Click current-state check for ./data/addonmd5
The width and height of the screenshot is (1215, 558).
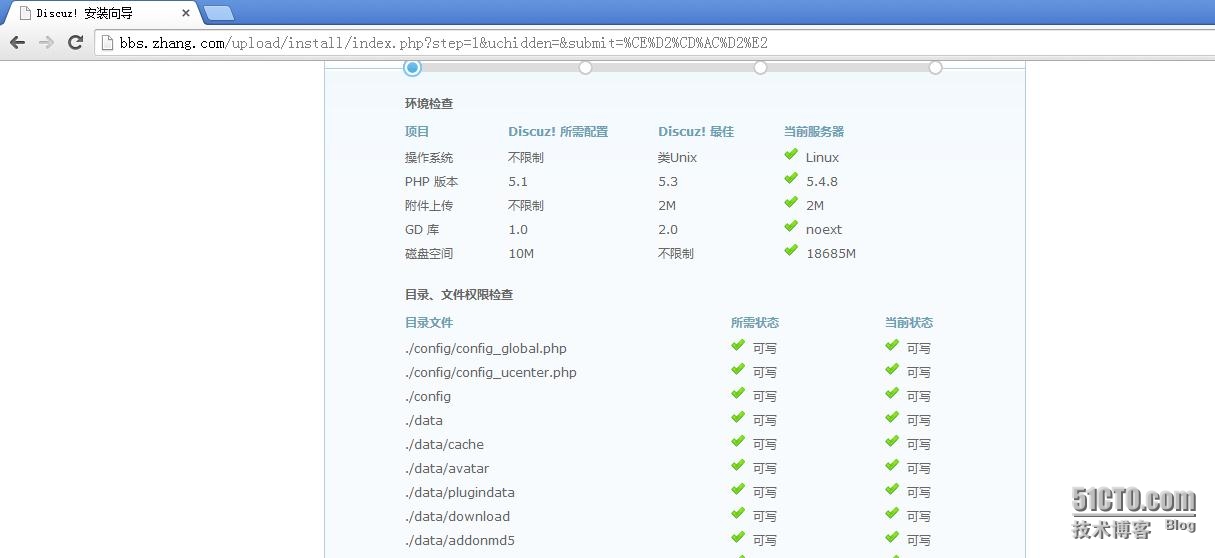(892, 538)
